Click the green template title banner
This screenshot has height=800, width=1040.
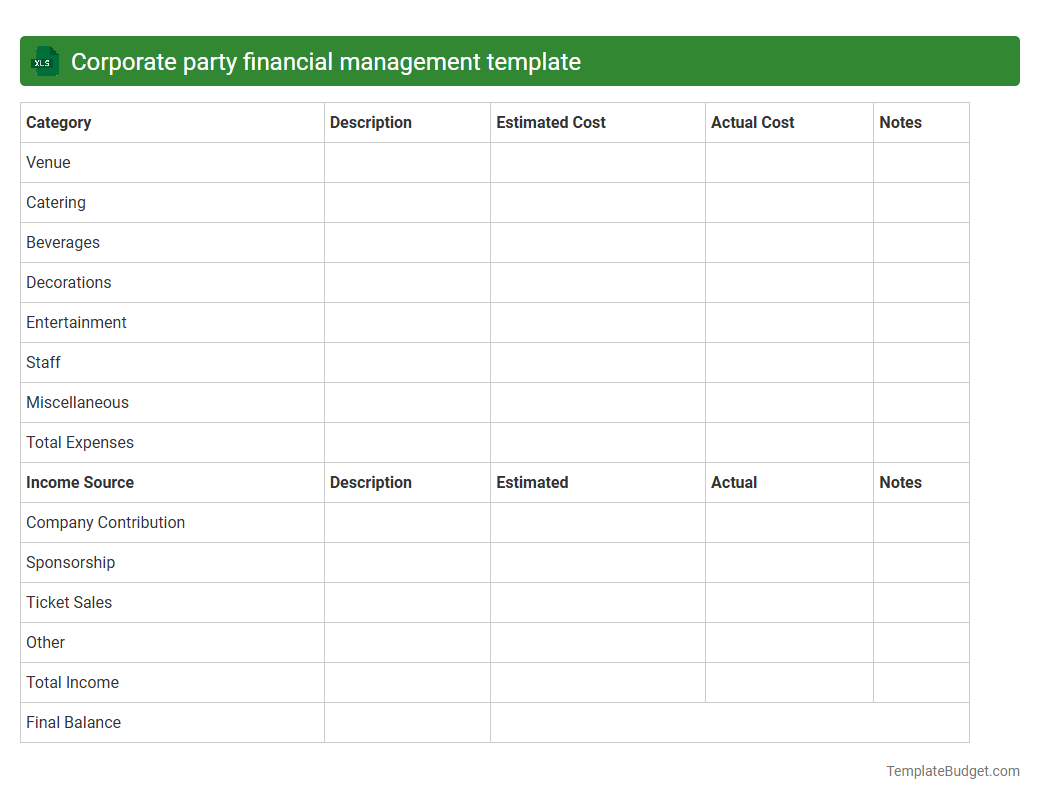[x=520, y=61]
